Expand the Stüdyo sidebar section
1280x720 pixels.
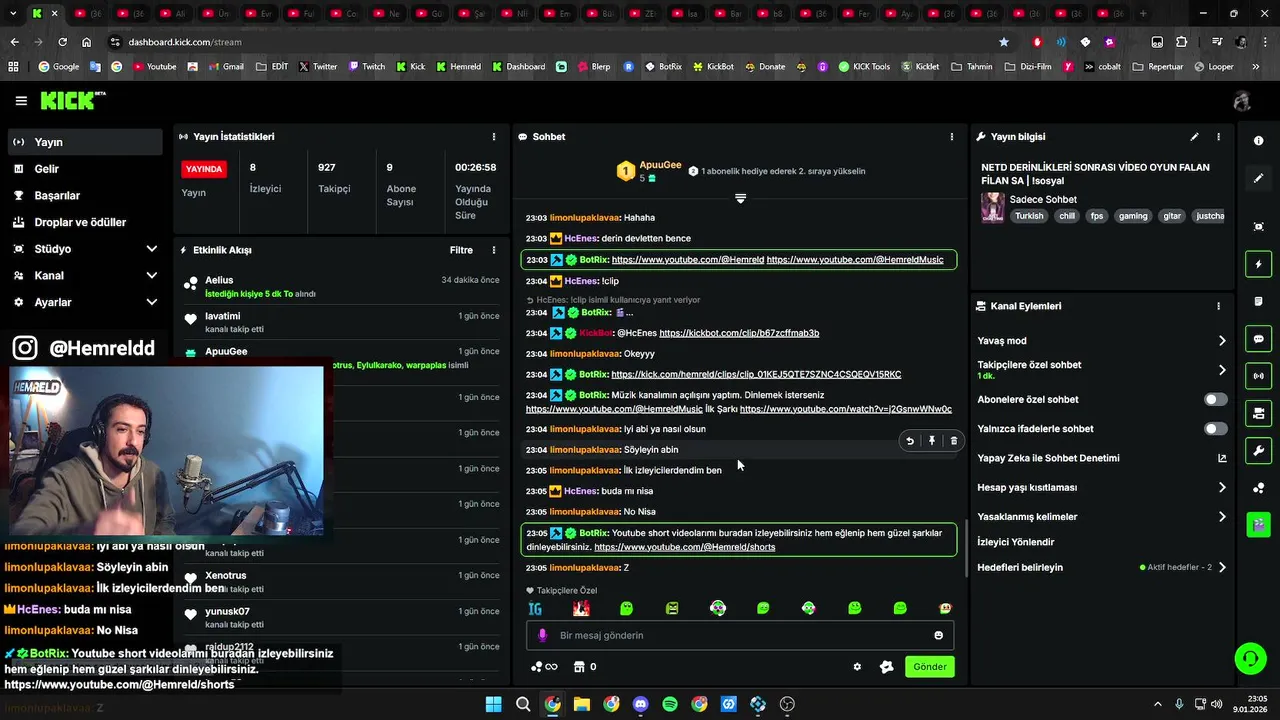151,249
